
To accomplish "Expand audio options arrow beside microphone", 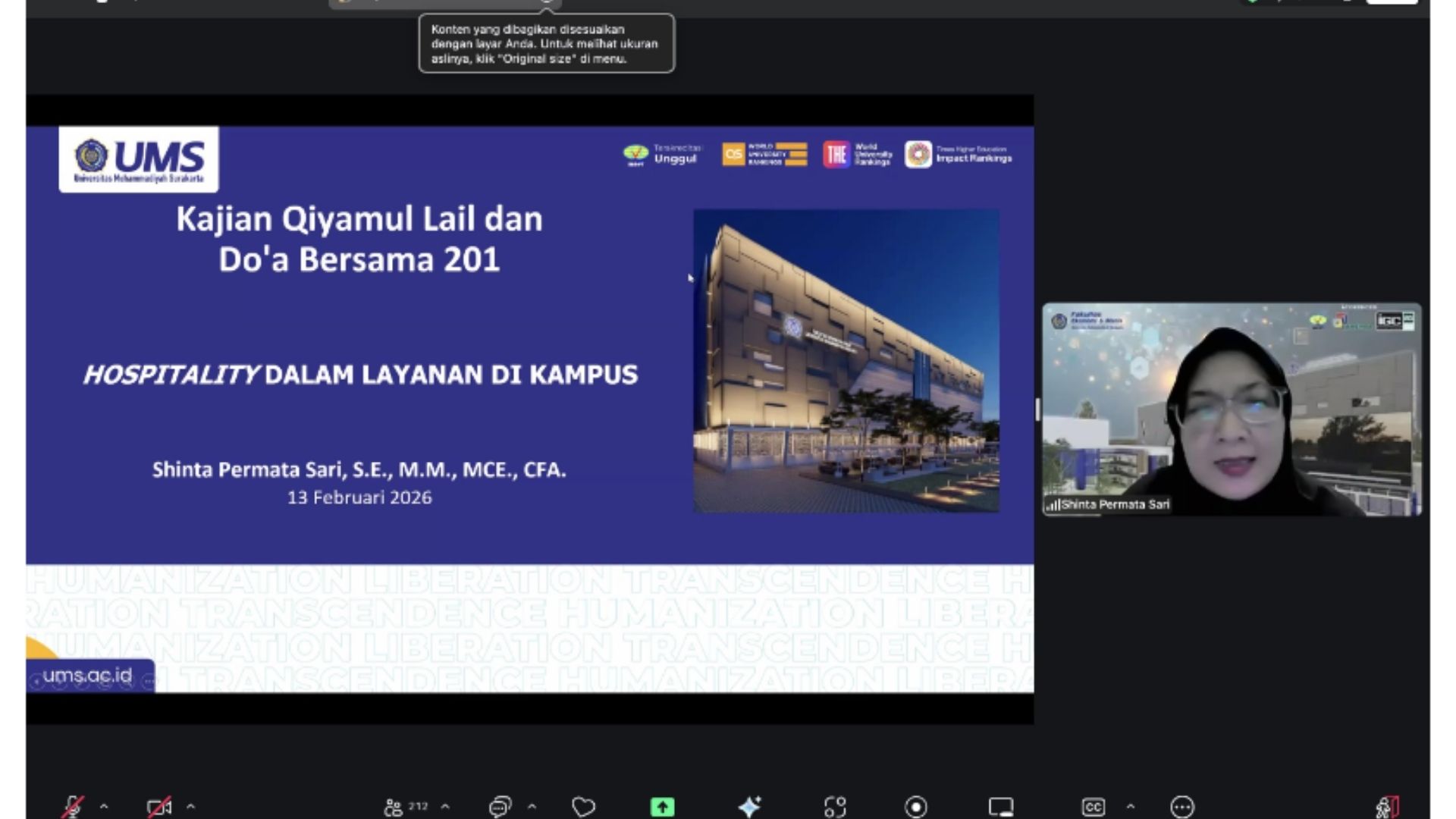I will click(x=104, y=807).
